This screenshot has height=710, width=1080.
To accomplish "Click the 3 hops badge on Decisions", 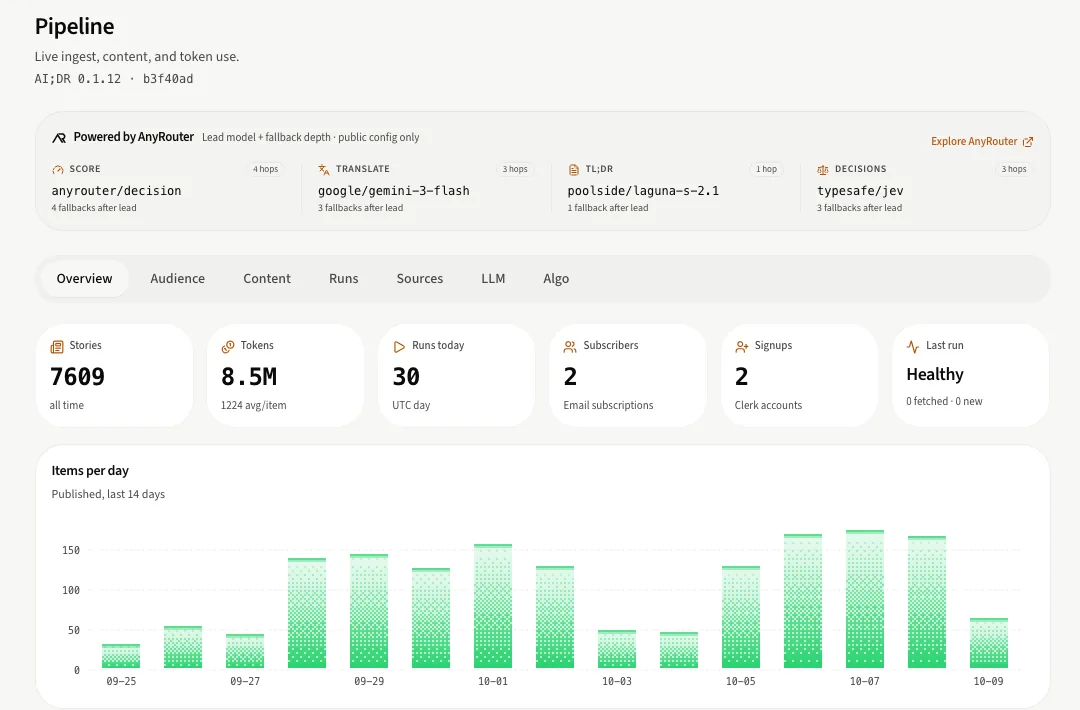I will pyautogui.click(x=1014, y=169).
